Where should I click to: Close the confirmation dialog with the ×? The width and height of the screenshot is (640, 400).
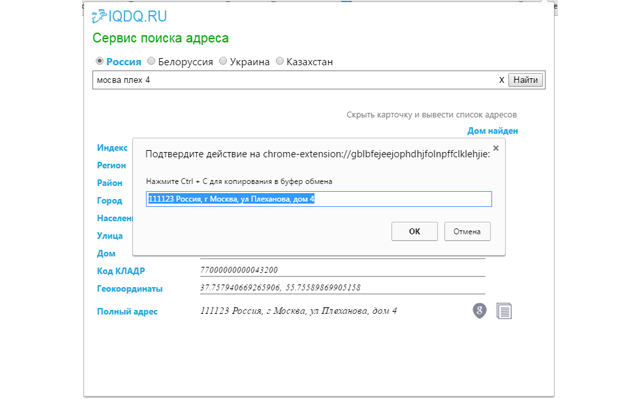coord(496,148)
